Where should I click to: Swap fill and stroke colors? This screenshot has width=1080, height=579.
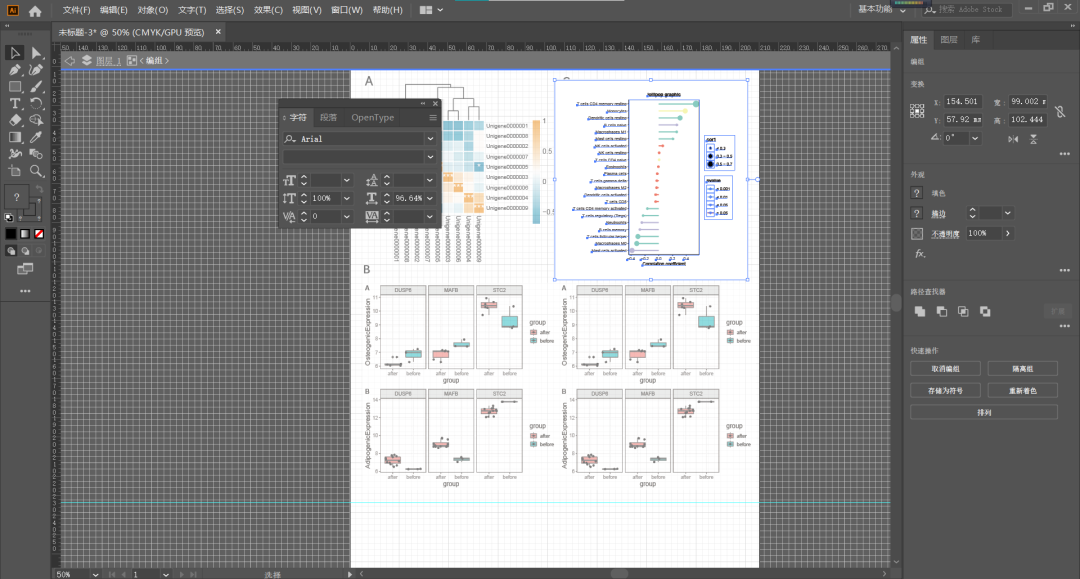(40, 189)
